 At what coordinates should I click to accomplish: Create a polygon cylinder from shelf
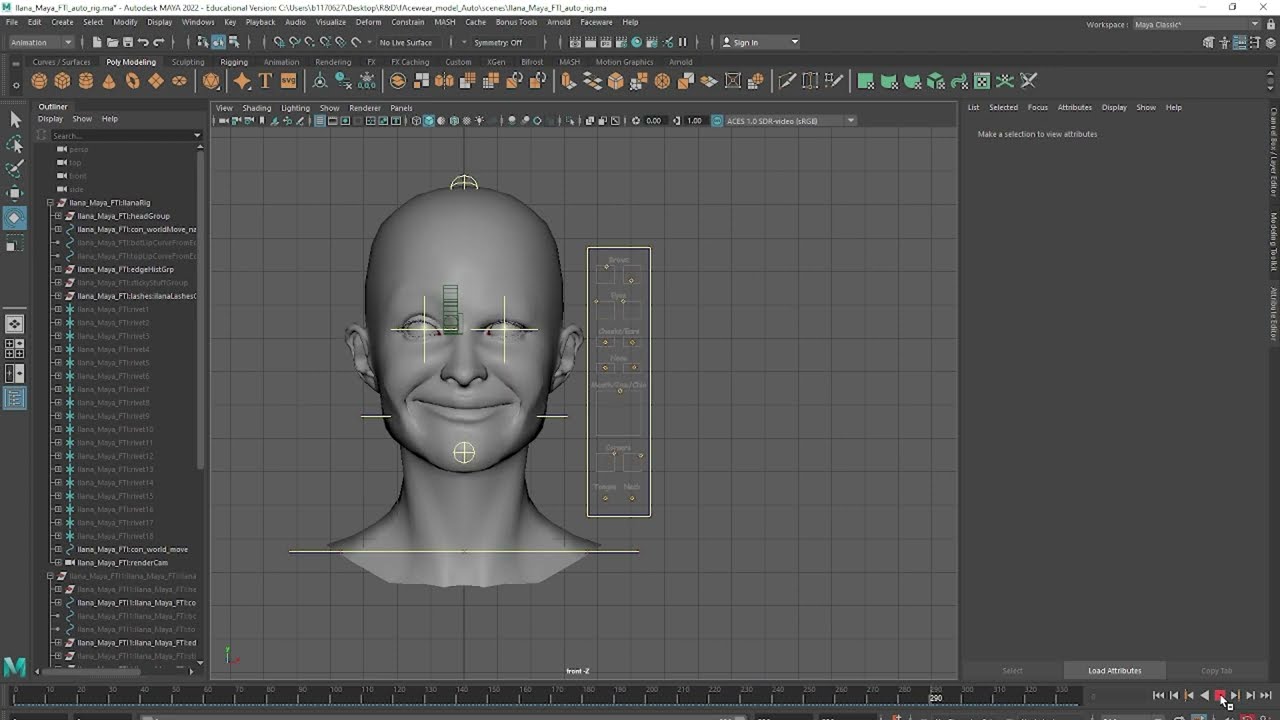click(86, 81)
